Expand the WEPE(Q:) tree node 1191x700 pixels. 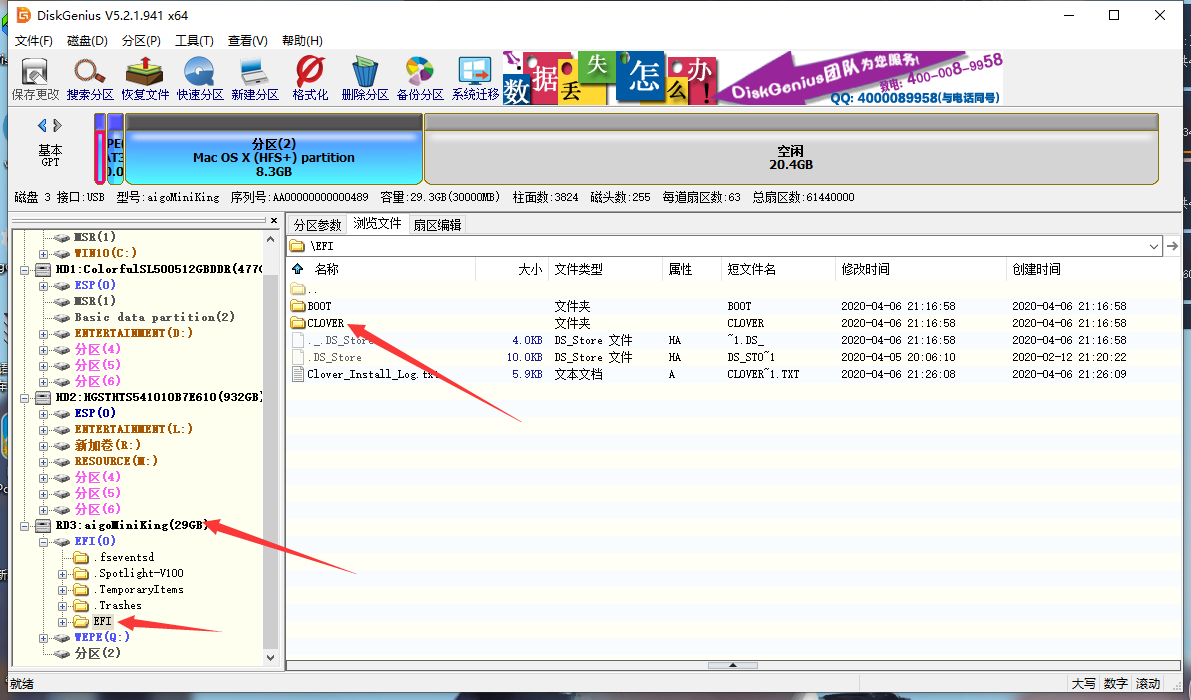click(43, 638)
